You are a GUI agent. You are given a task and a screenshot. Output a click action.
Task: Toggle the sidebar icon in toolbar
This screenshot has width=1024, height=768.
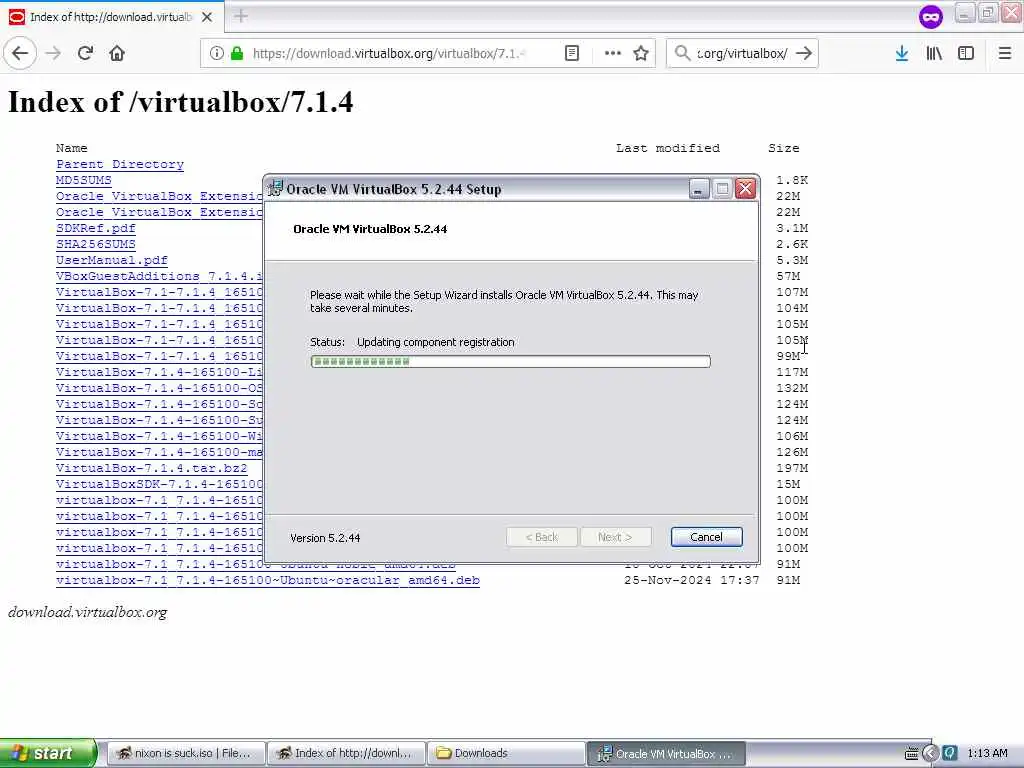coord(966,53)
